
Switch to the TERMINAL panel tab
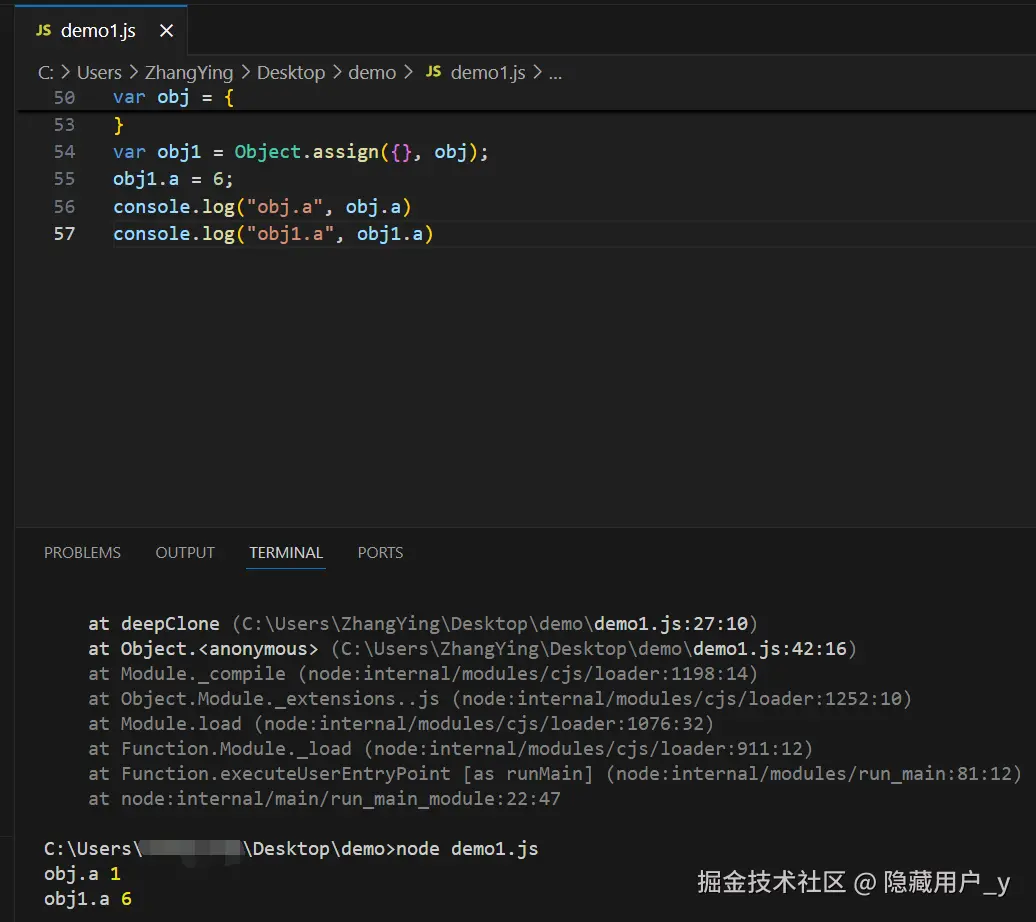pyautogui.click(x=286, y=553)
